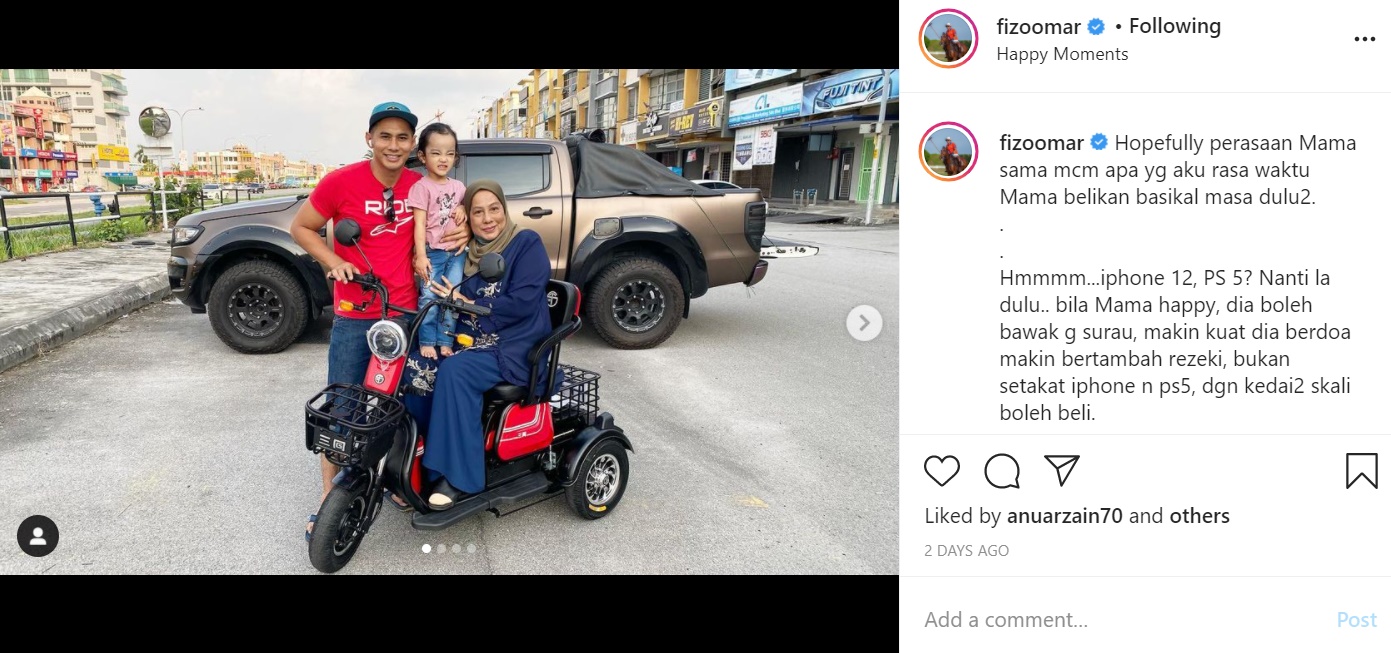View the others who liked this post
The image size is (1391, 653).
(x=1199, y=516)
